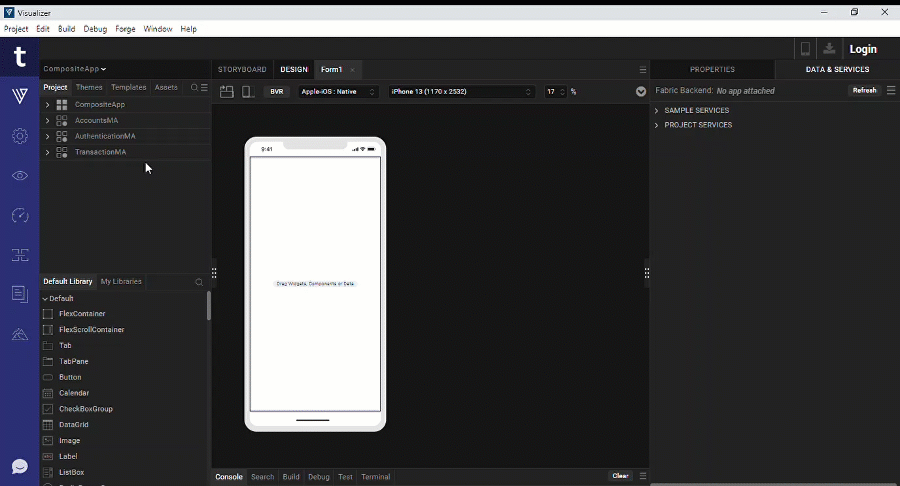
Task: Select the Calendar widget in the library
Action: click(74, 393)
